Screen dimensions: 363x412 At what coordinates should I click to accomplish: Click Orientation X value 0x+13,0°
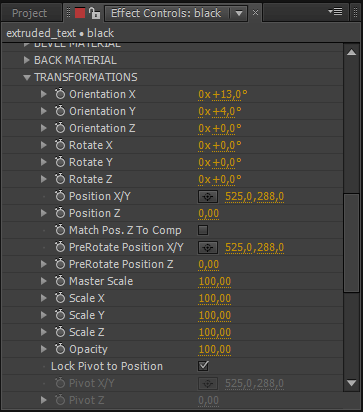point(223,95)
